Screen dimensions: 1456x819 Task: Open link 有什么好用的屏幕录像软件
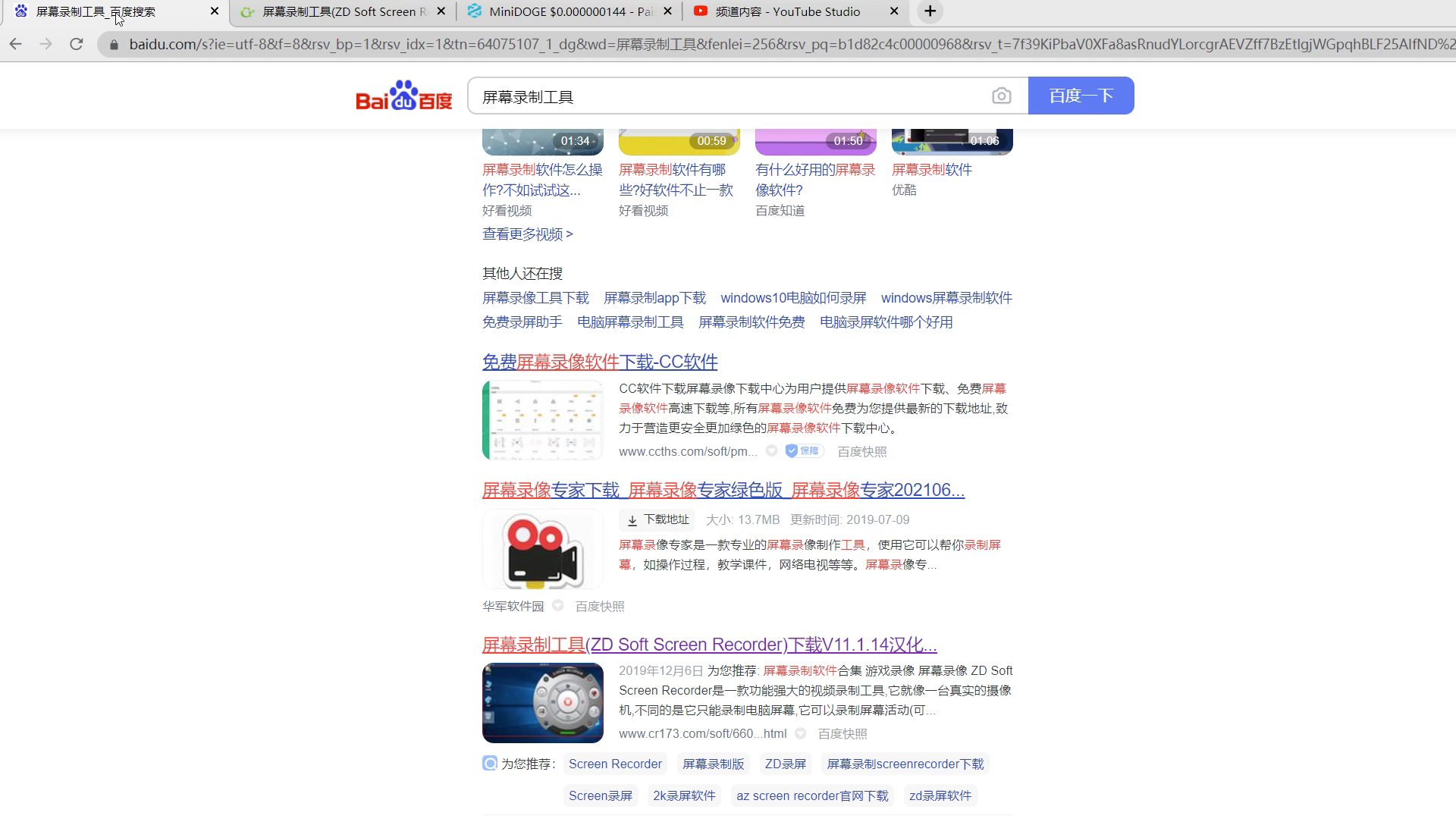(815, 180)
